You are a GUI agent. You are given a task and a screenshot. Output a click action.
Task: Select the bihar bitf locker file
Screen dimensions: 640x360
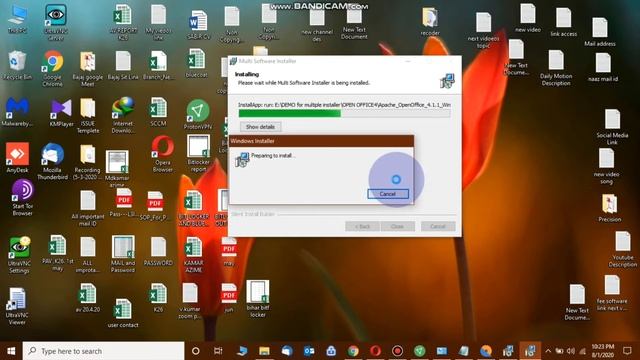tap(258, 298)
